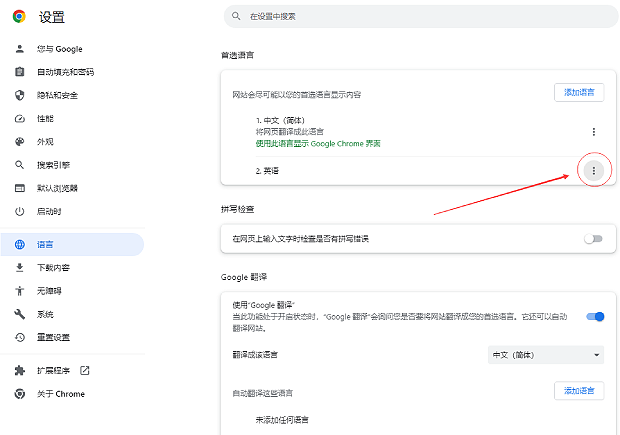The height and width of the screenshot is (435, 620).
Task: Open more options for 中文（简体）
Action: (594, 132)
